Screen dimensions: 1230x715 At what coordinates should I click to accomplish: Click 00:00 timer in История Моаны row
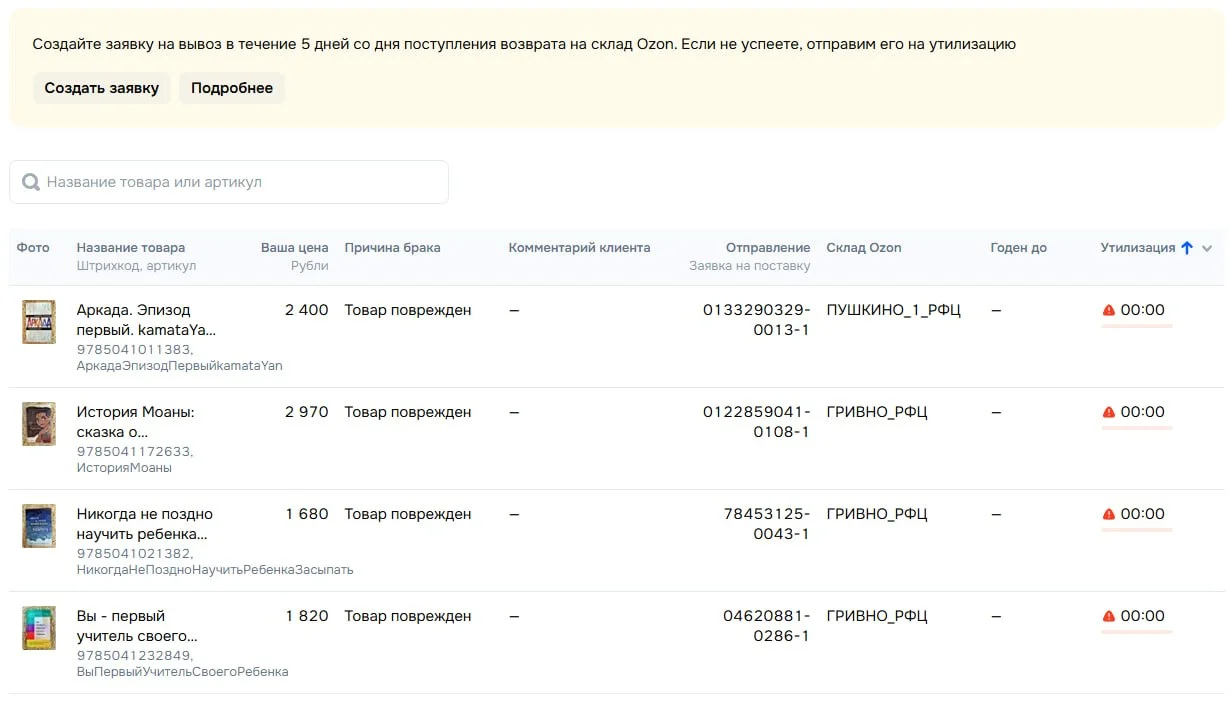click(1143, 412)
